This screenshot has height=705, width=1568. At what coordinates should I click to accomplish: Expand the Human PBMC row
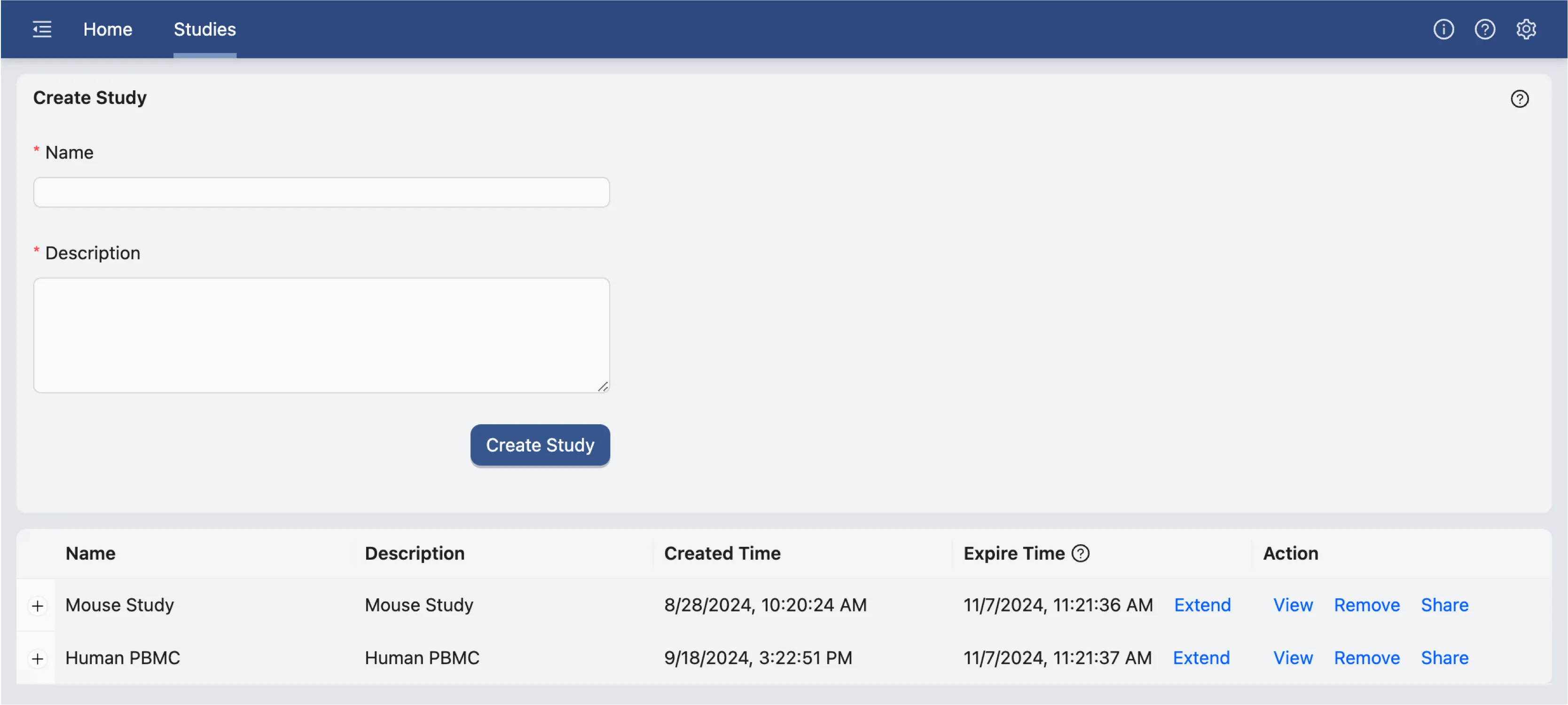coord(38,659)
